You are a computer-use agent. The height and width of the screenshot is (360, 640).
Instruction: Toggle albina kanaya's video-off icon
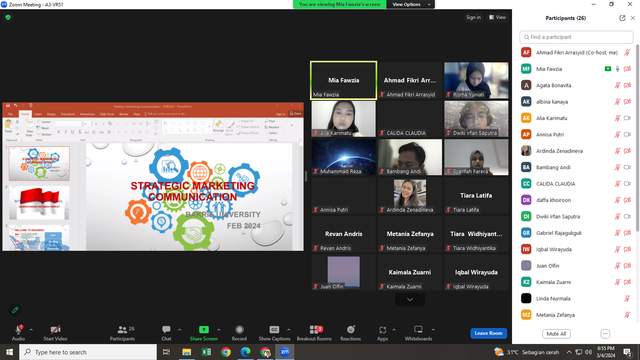627,102
